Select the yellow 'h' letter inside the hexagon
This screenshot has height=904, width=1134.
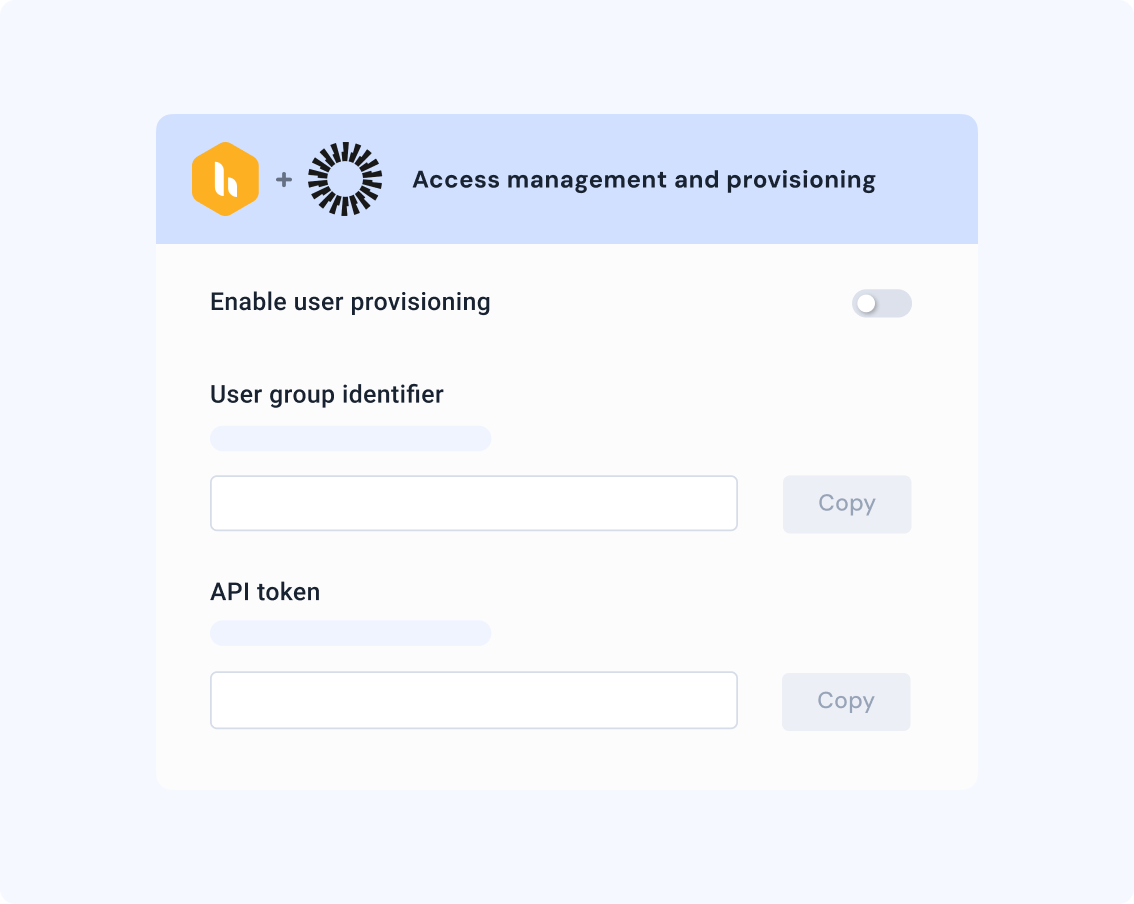tap(226, 181)
